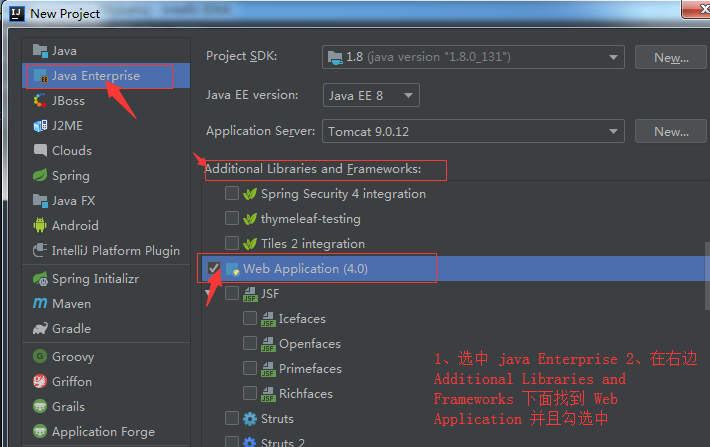The width and height of the screenshot is (710, 447).
Task: Select the Application Forge icon
Action: (x=40, y=431)
